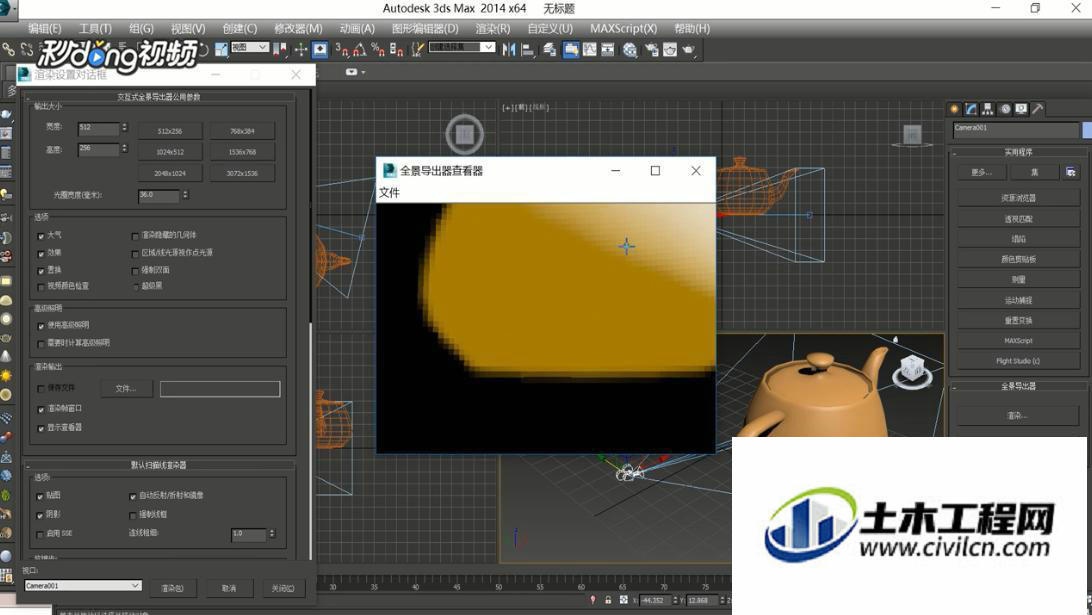Choose the 1024x512 preset size button
The height and width of the screenshot is (615, 1092).
tap(170, 152)
